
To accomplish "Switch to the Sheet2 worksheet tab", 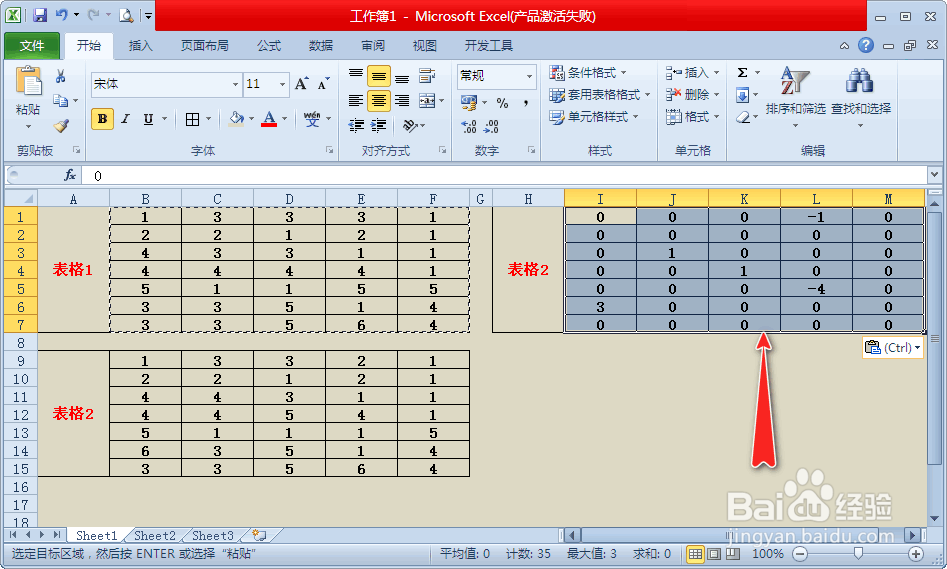I will pos(155,536).
